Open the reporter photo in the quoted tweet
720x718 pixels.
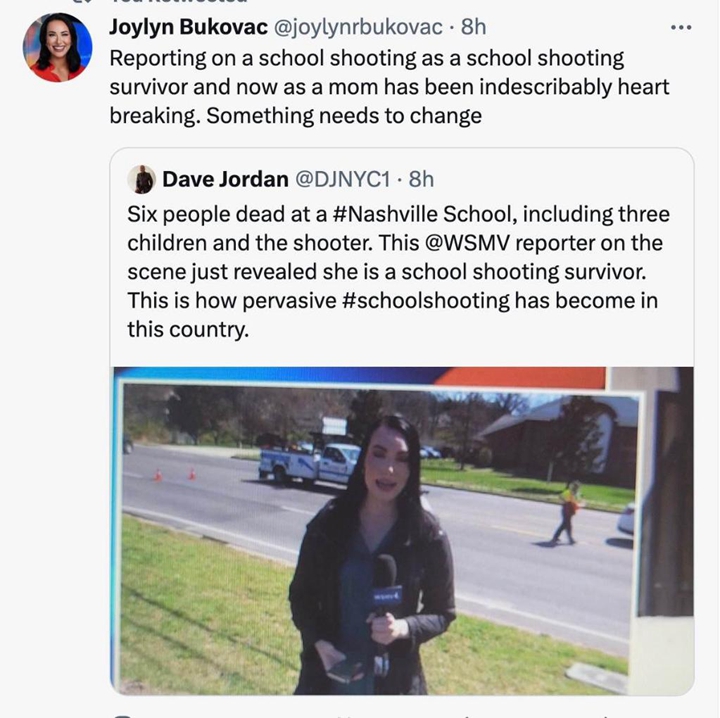pyautogui.click(x=402, y=531)
